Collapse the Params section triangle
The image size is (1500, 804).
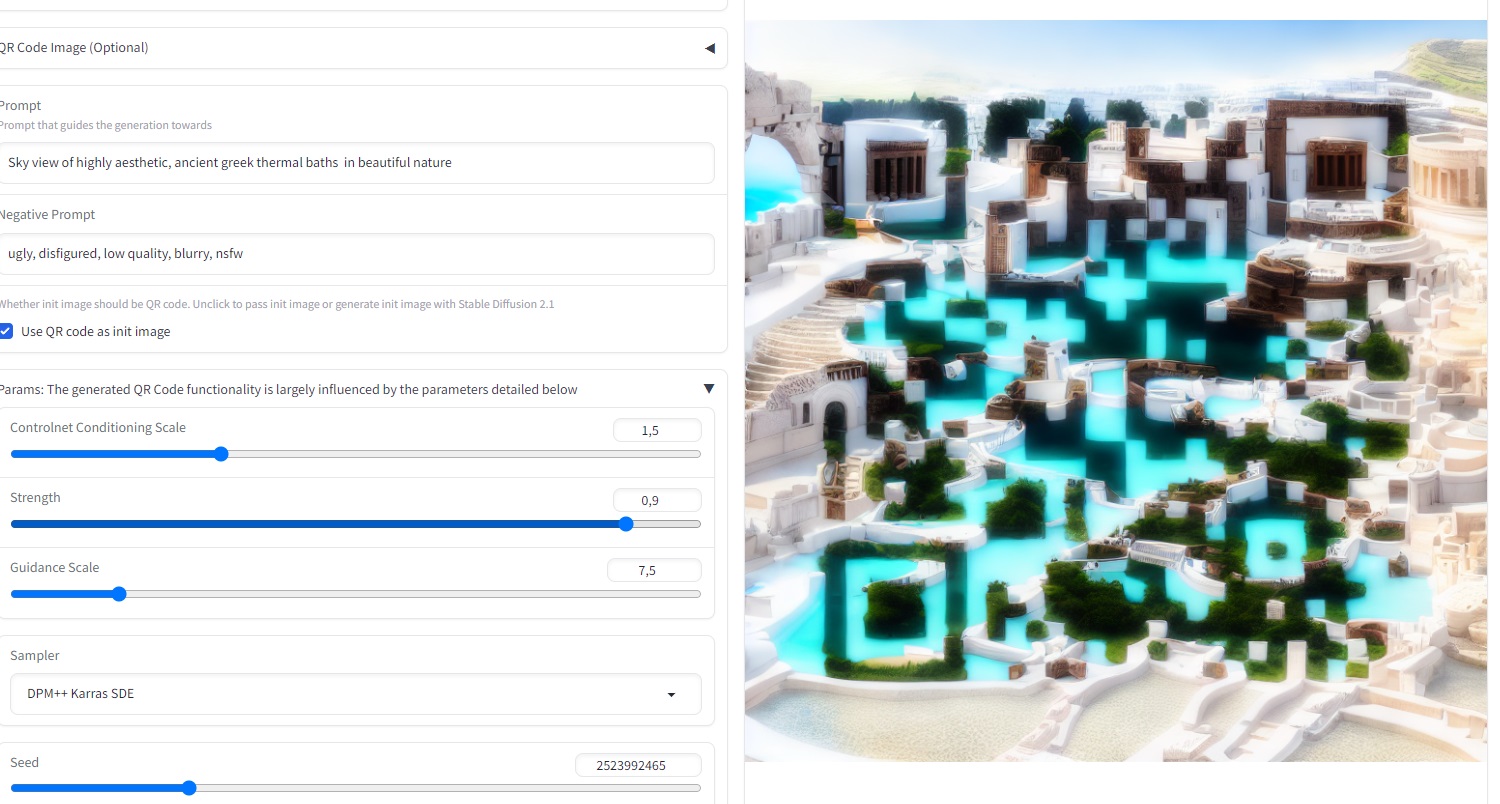click(709, 389)
